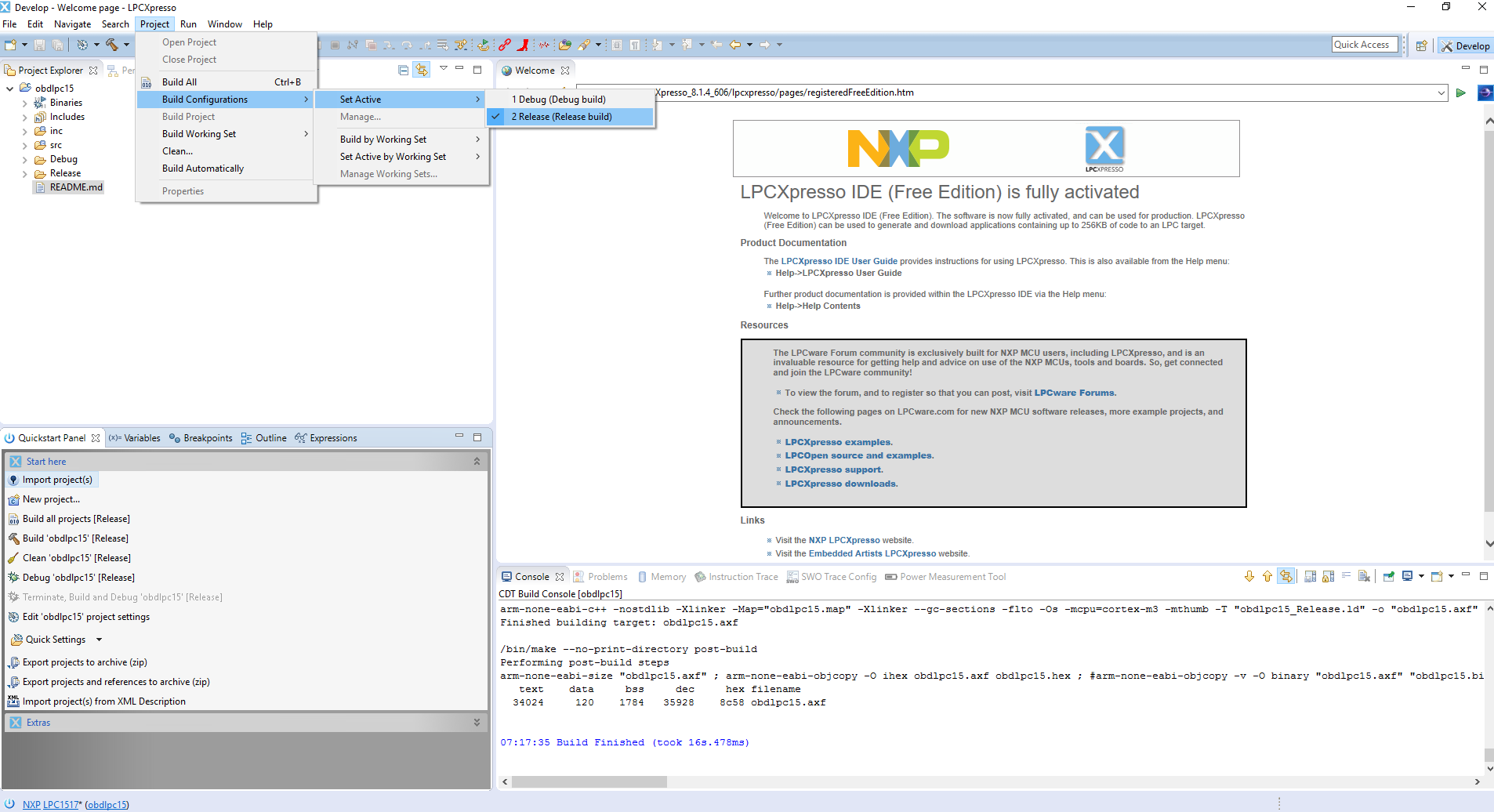Click Display Selected Console monitor icon
This screenshot has width=1494, height=812.
click(1408, 576)
